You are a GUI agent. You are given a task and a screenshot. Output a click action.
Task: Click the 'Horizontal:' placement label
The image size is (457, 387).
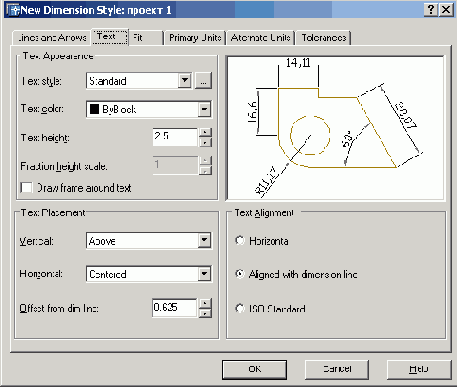pos(41,274)
